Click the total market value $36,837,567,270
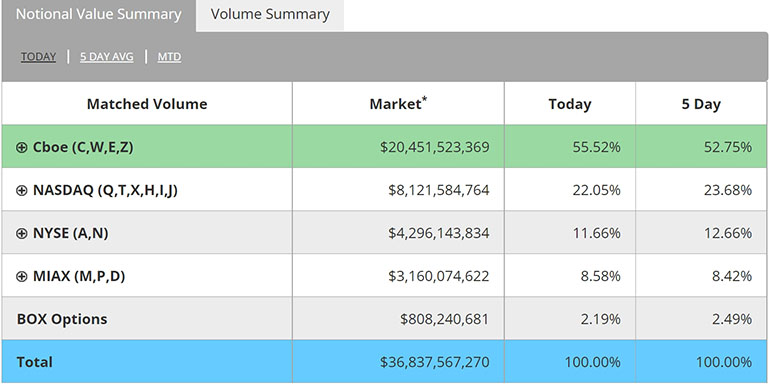 [x=435, y=362]
